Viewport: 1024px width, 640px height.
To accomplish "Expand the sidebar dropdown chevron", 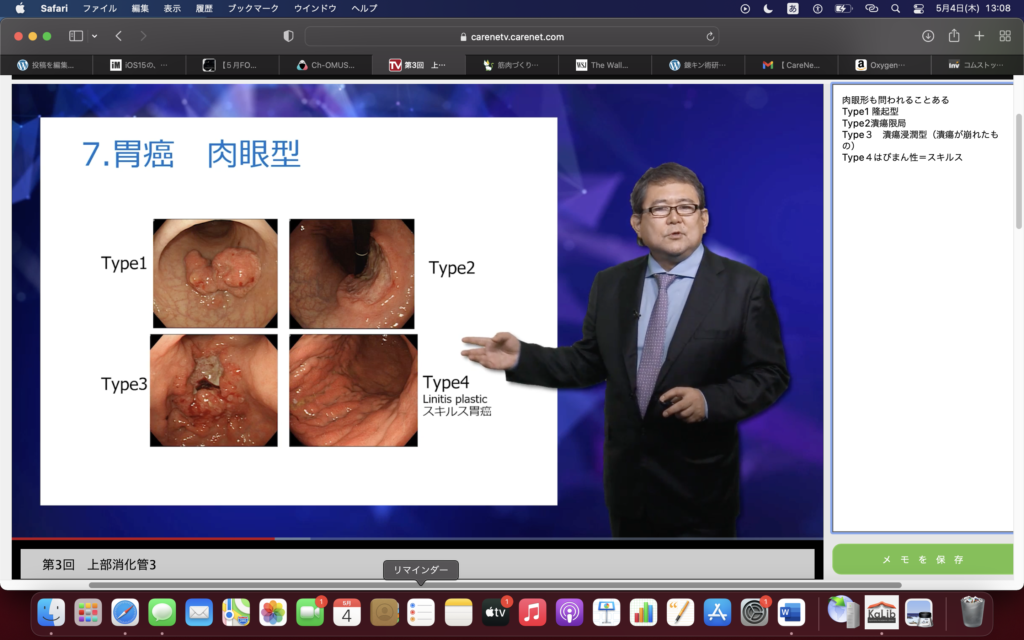I will [x=95, y=36].
